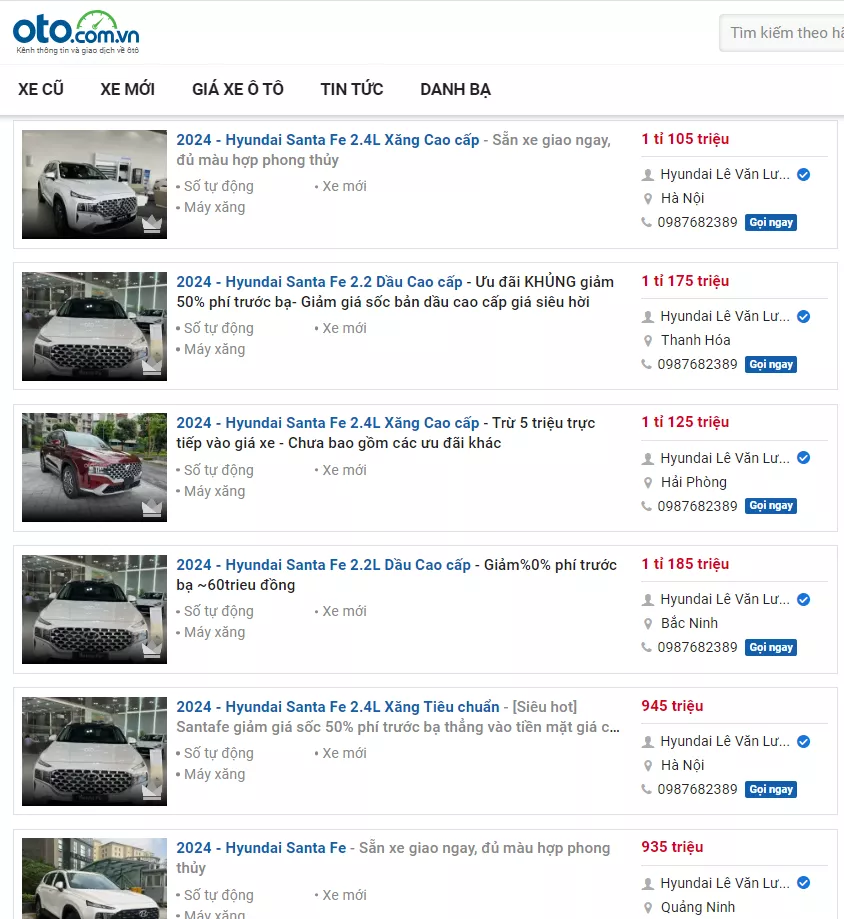Open seller Hyundai Lê Văn Lư on Hải Phòng listing
The height and width of the screenshot is (919, 844).
[x=725, y=458]
